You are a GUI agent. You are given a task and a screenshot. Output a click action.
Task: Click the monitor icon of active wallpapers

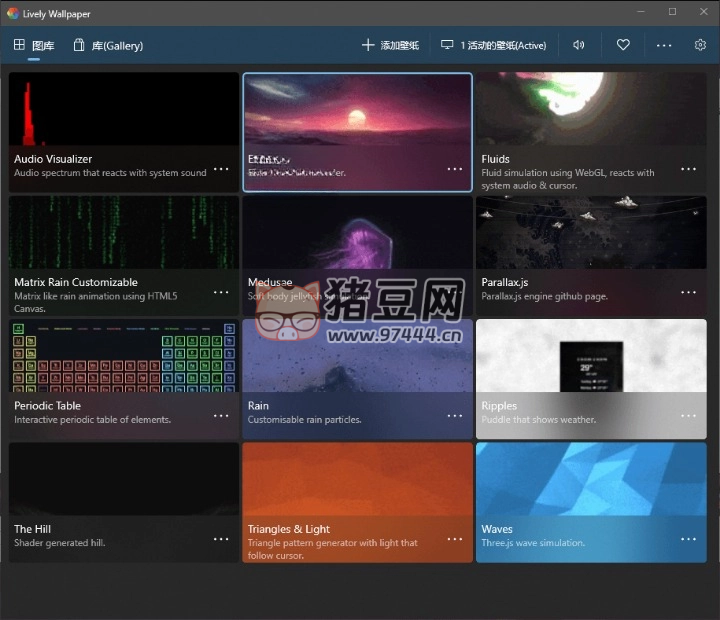point(447,45)
